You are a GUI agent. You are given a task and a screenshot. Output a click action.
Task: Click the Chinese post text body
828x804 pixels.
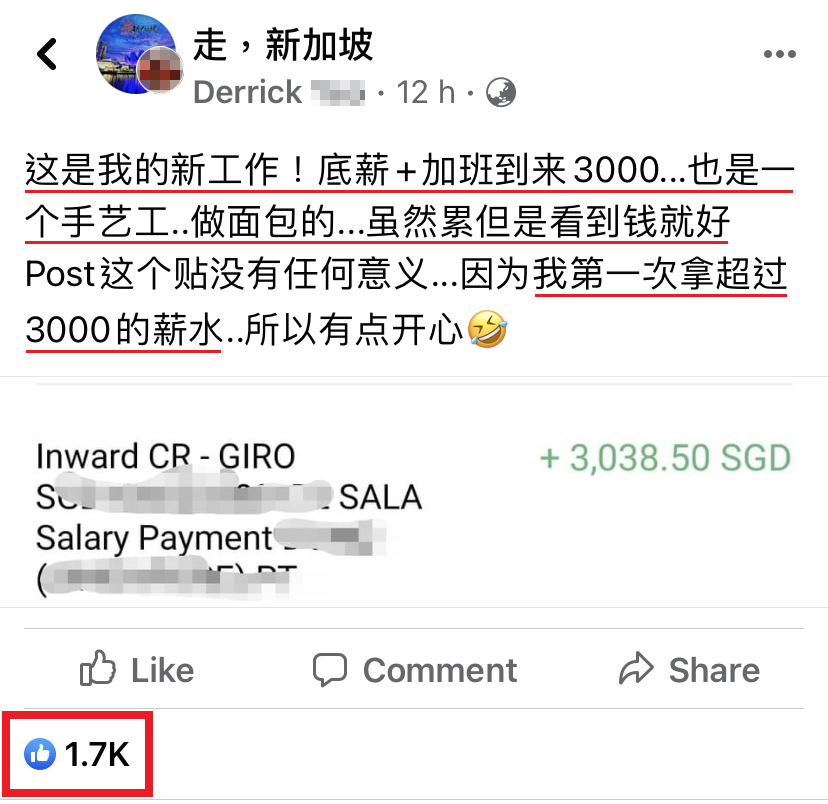pos(409,249)
